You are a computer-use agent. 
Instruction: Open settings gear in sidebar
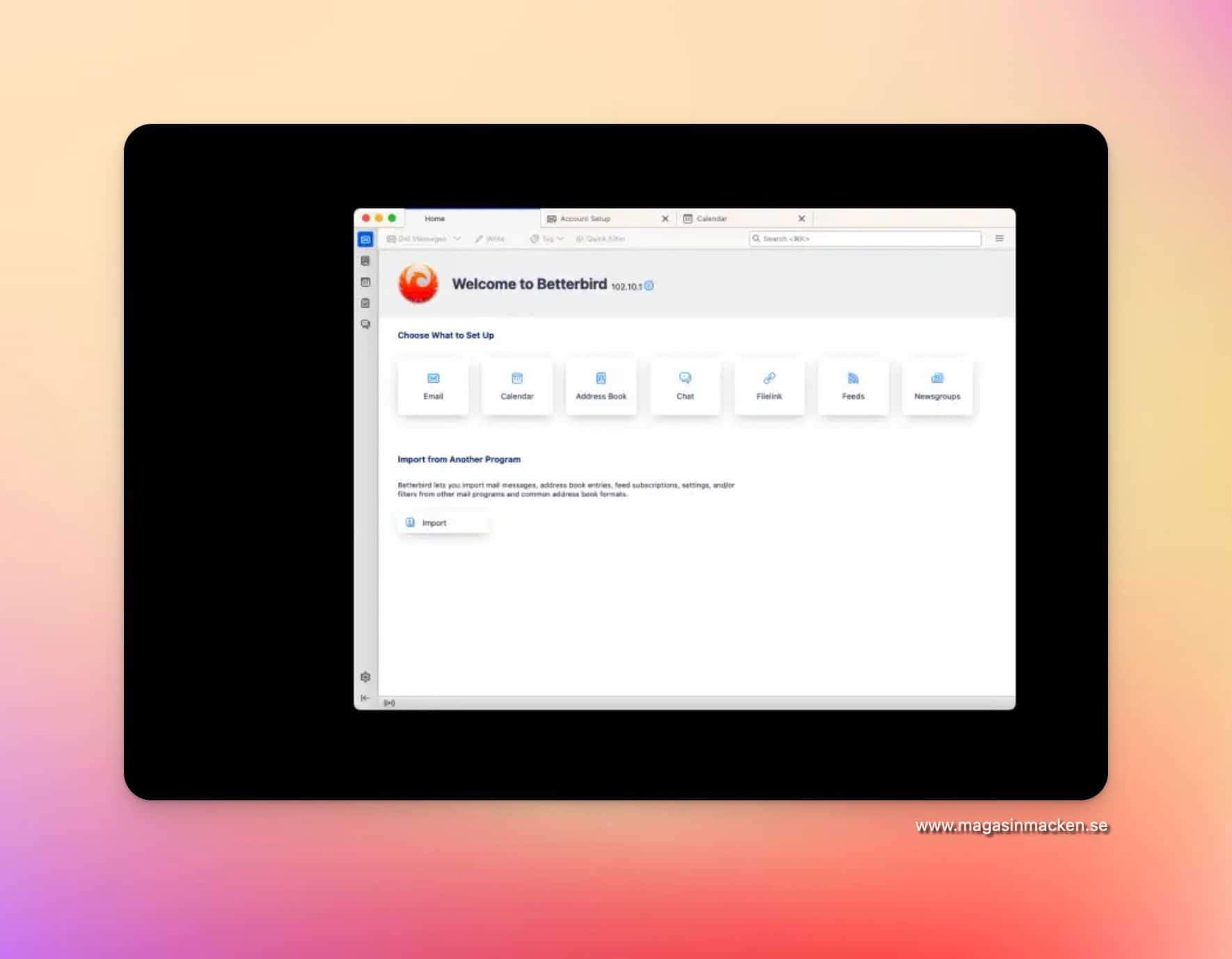point(365,677)
